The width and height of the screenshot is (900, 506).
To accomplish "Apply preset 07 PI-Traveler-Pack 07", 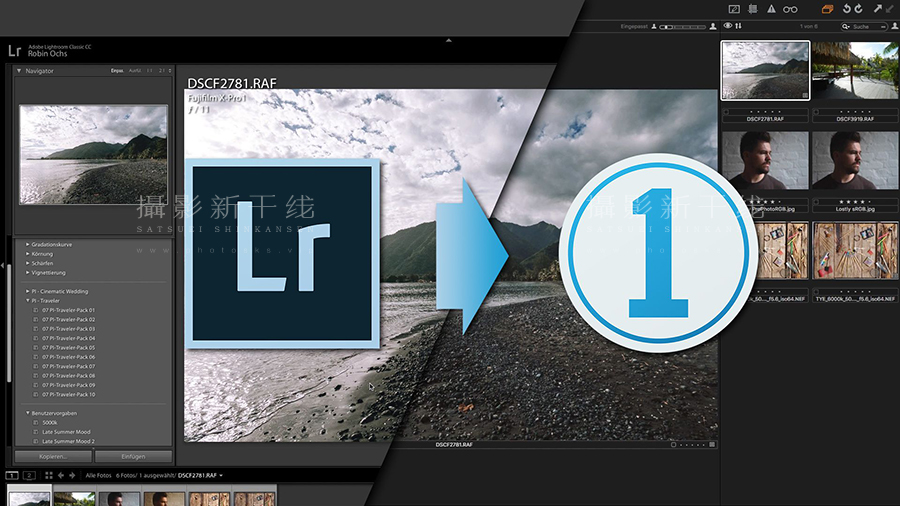I will click(x=68, y=366).
